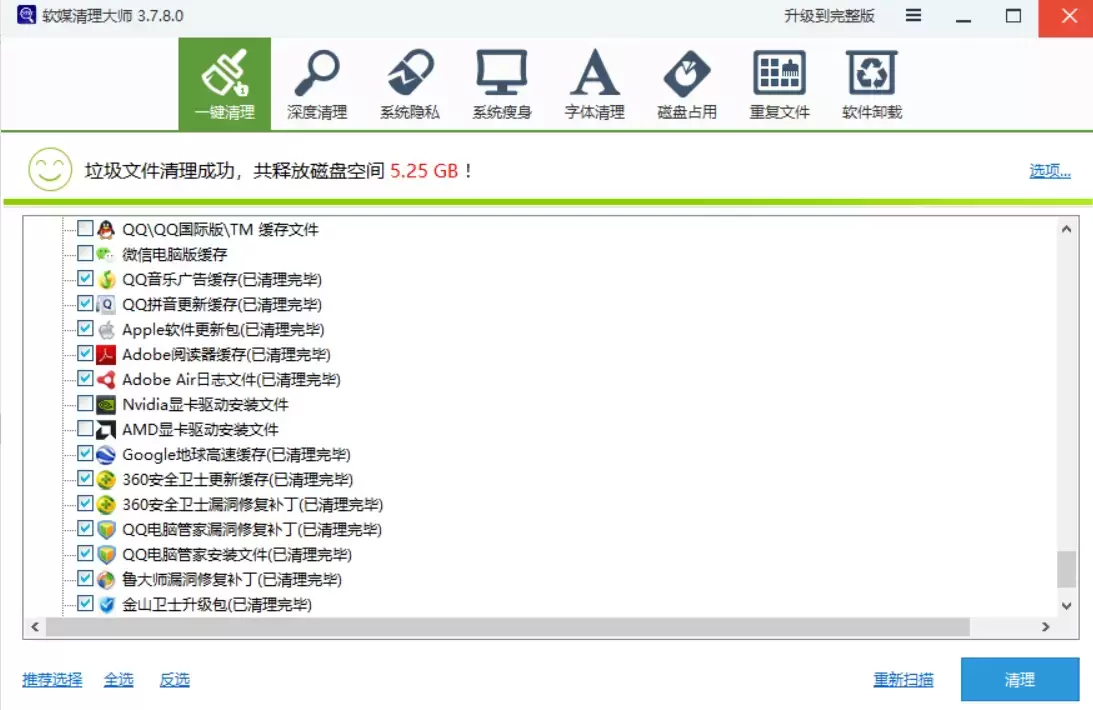The image size is (1093, 710).
Task: Click the horizontal scrollbar thumb
Action: click(507, 627)
